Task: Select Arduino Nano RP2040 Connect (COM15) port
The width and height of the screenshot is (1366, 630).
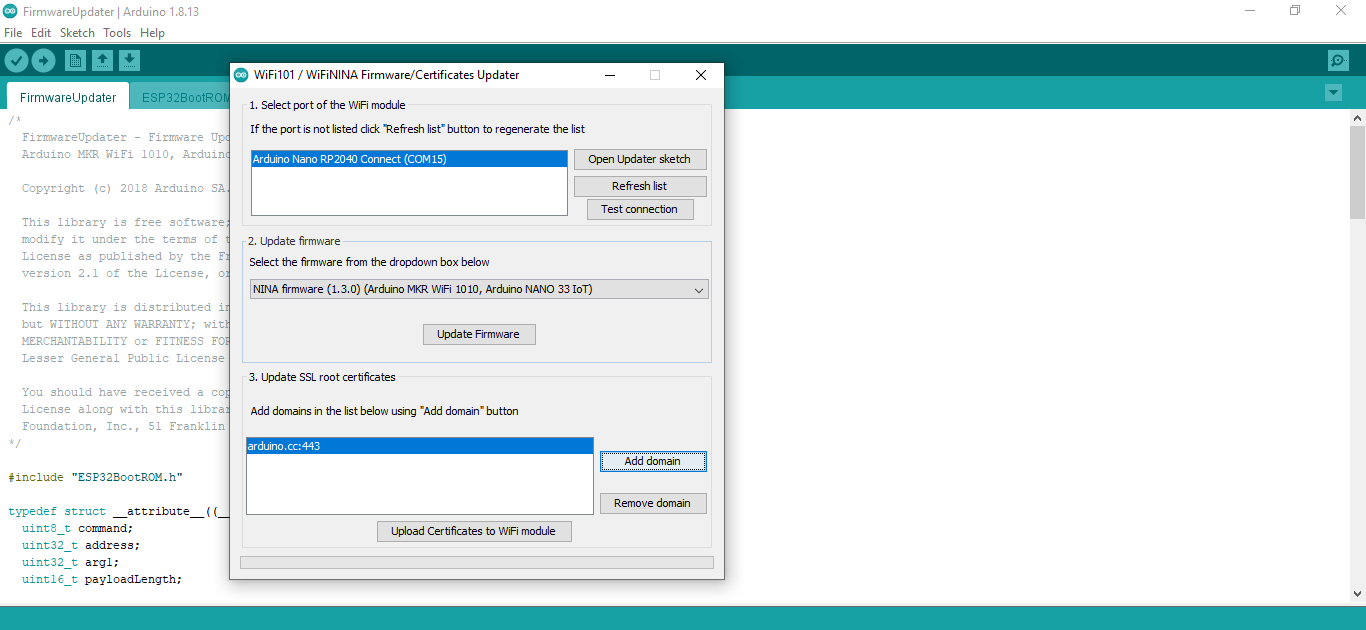Action: (409, 159)
